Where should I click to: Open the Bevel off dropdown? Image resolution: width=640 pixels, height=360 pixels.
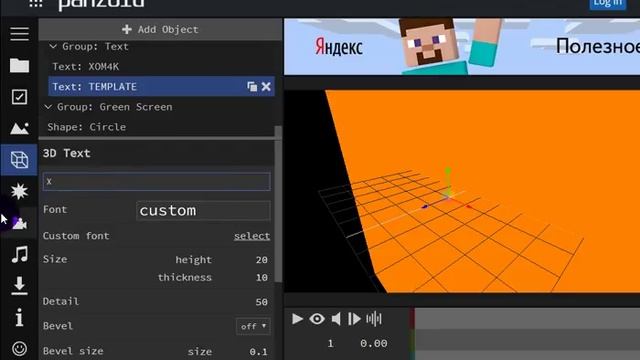pos(253,327)
